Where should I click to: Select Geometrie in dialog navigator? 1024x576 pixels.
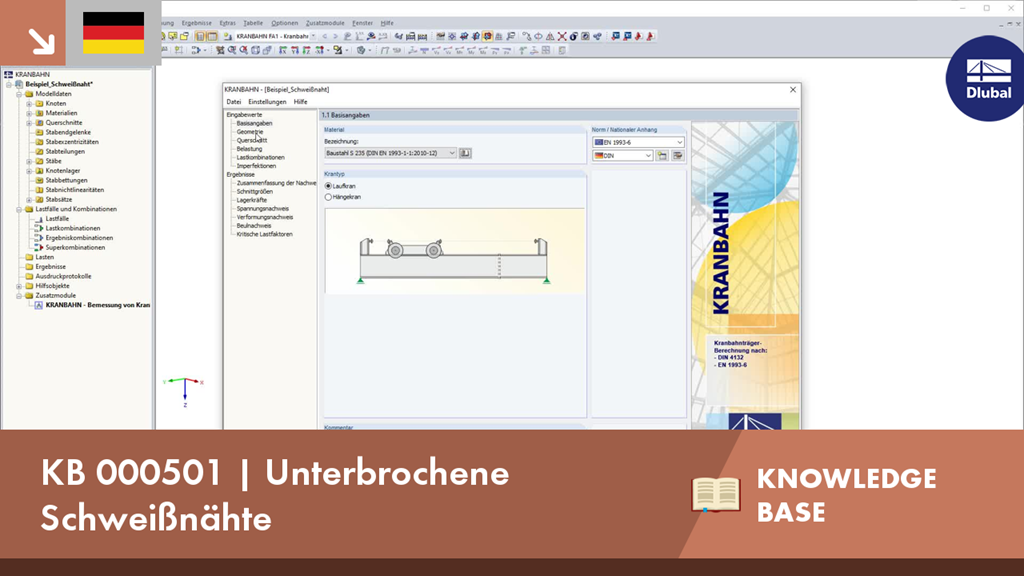coord(249,132)
